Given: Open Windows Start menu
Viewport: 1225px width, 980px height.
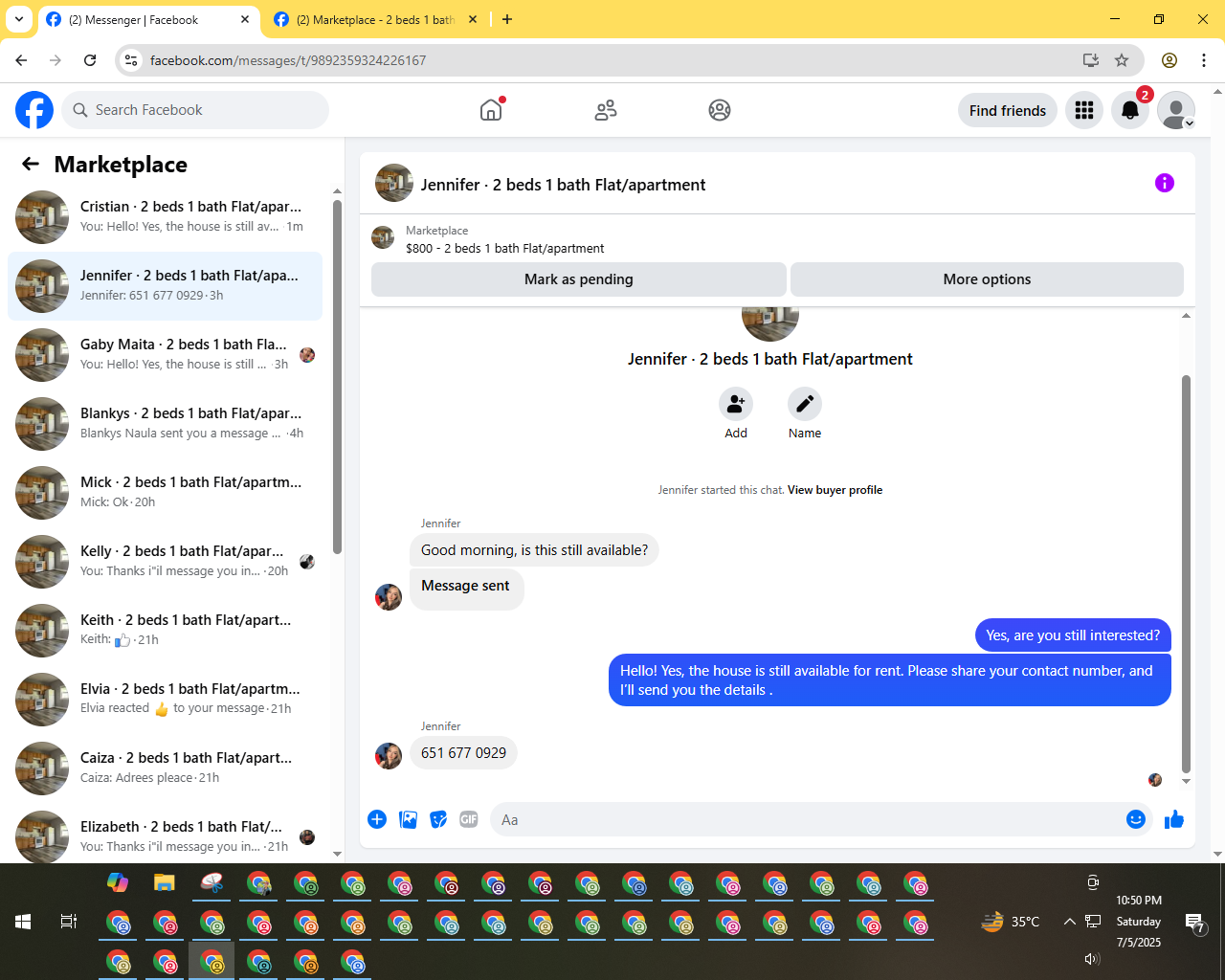Looking at the screenshot, I should coord(23,922).
